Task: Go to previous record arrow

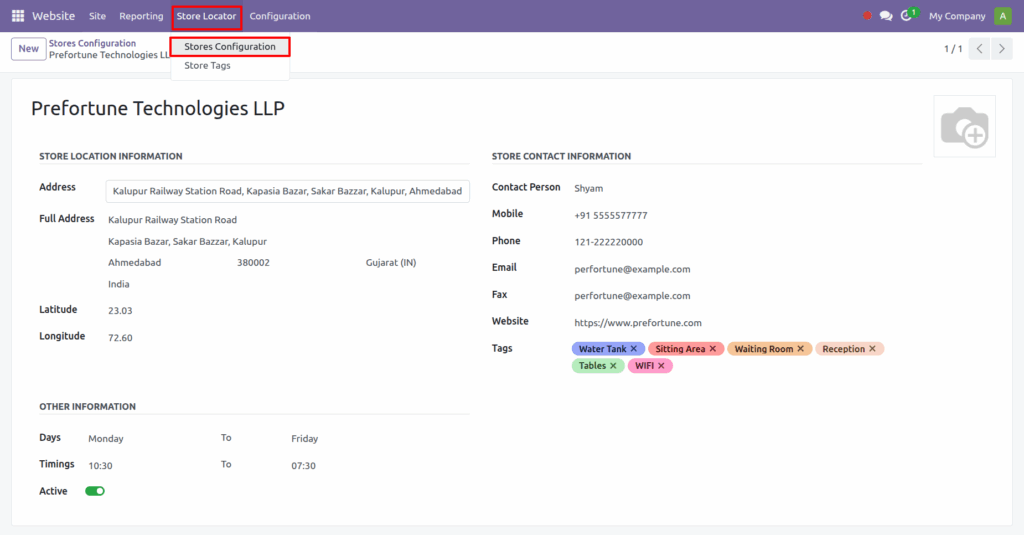Action: [x=979, y=49]
